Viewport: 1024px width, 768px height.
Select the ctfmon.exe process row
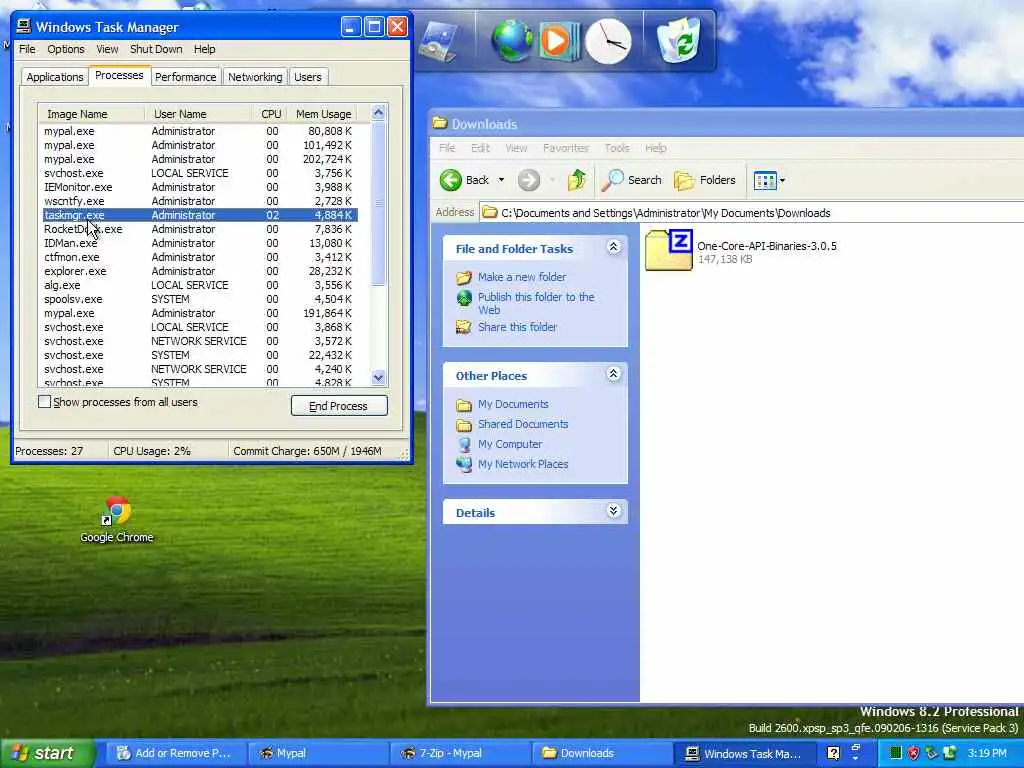199,257
